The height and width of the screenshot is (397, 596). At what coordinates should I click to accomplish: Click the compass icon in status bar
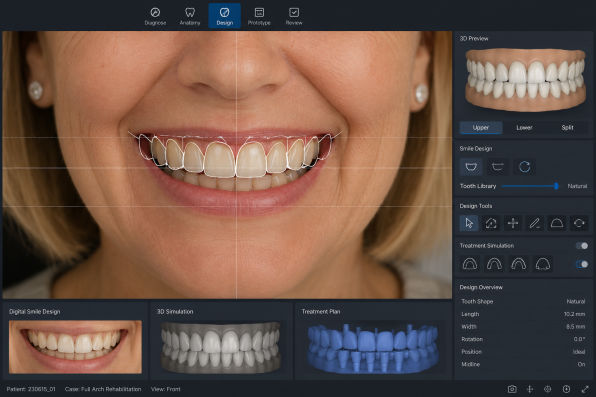(566, 389)
